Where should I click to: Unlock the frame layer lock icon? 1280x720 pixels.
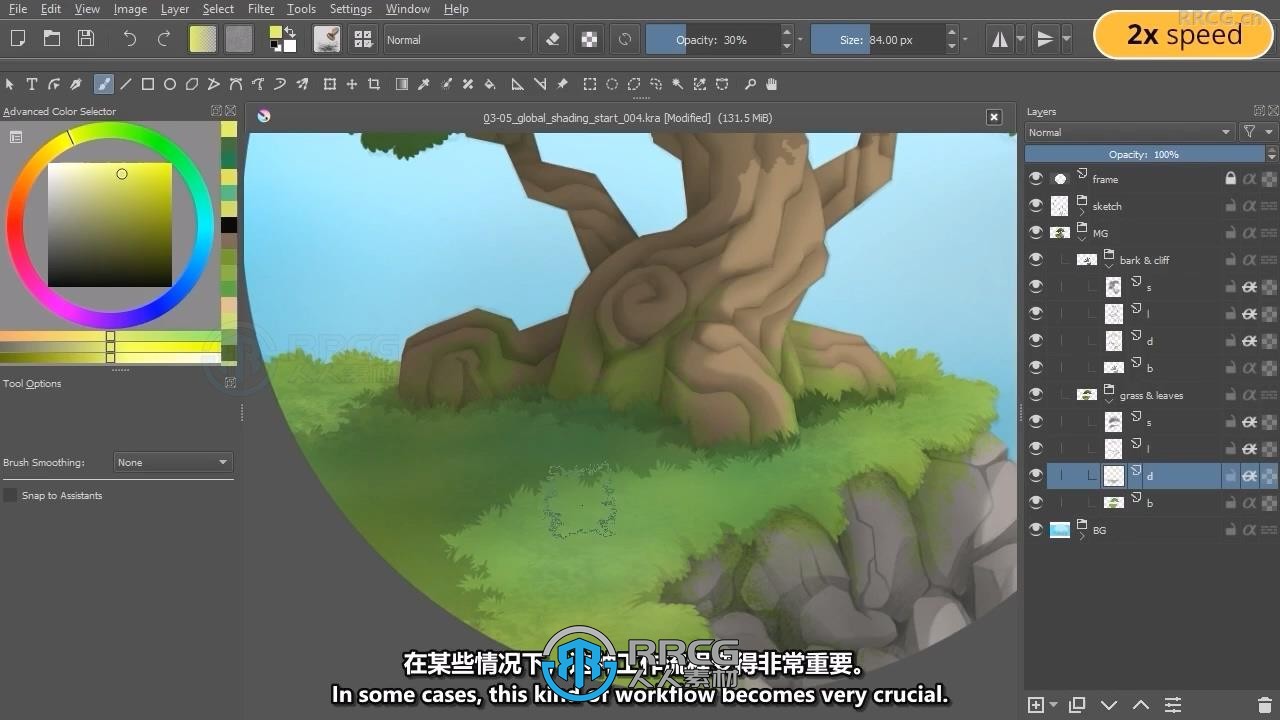[x=1231, y=179]
